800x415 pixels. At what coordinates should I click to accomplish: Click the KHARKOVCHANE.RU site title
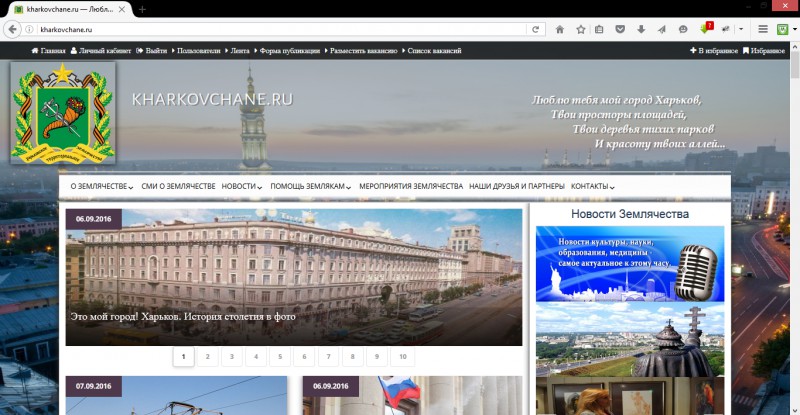pos(212,99)
